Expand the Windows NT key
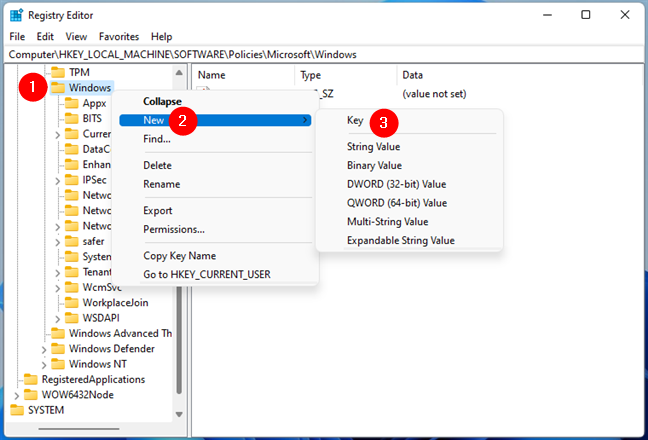Image resolution: width=648 pixels, height=440 pixels. [x=43, y=364]
